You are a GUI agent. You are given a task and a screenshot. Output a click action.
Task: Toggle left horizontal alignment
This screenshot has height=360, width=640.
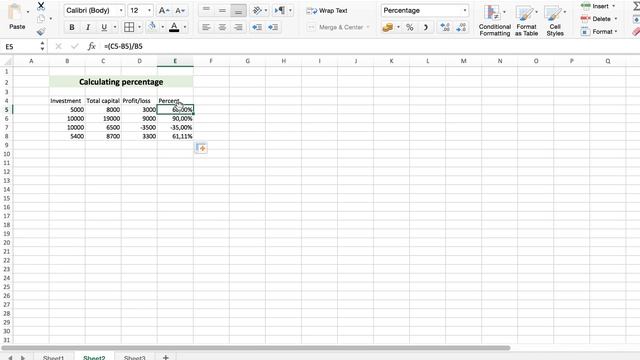(206, 27)
